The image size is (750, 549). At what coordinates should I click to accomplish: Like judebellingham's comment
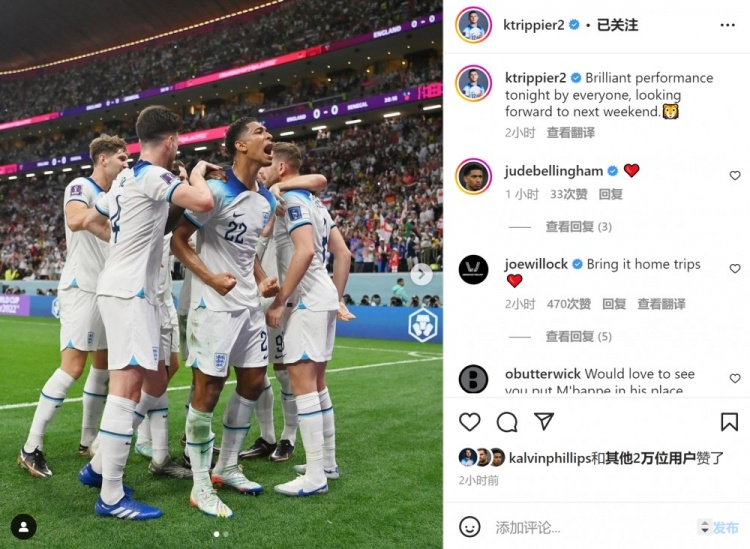coord(735,176)
